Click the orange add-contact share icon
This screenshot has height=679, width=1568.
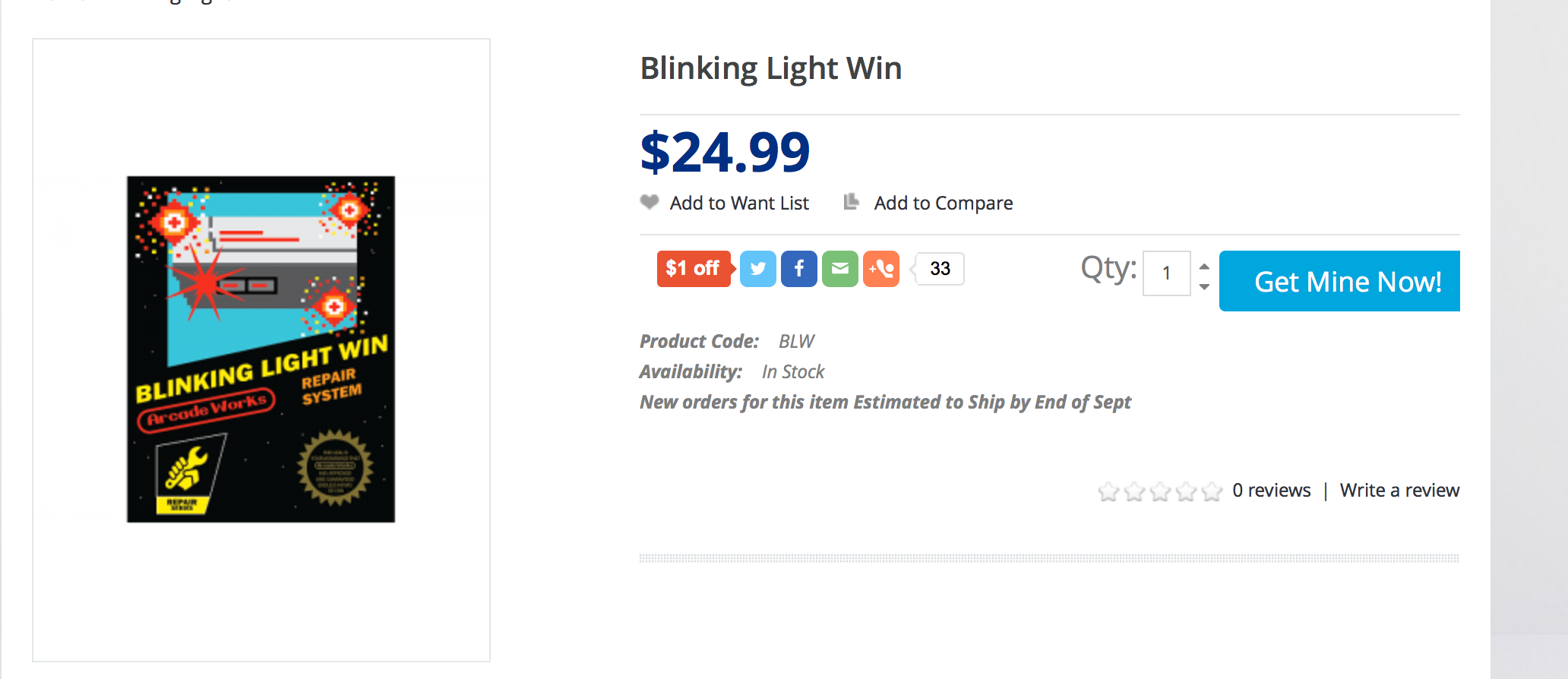[x=881, y=269]
